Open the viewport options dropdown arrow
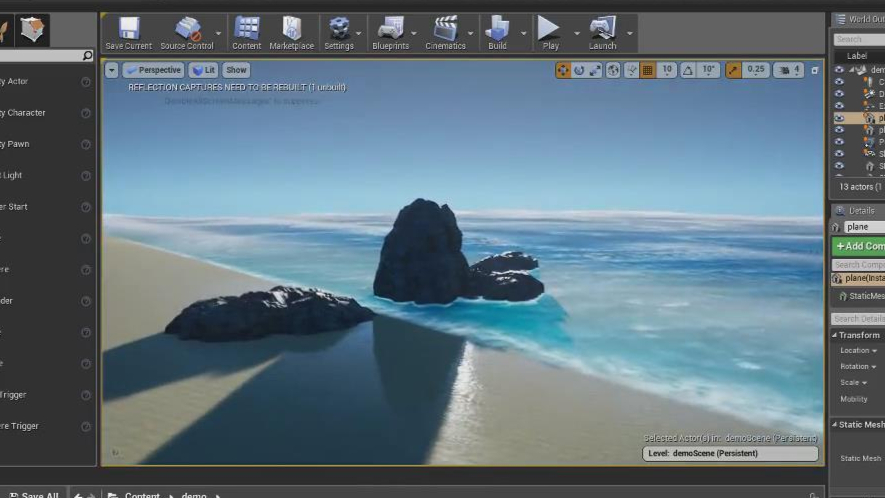 pos(112,70)
